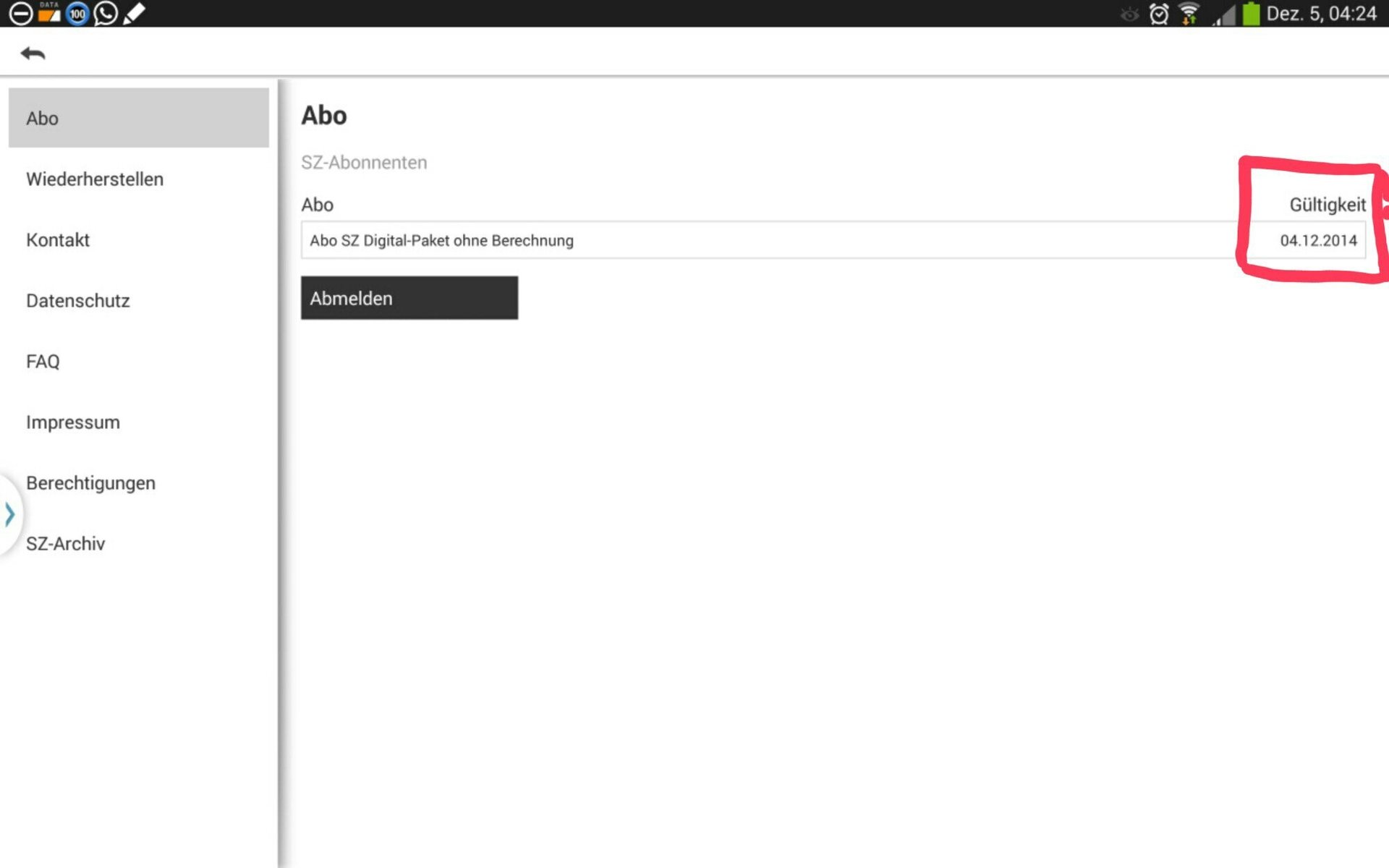Viewport: 1389px width, 868px height.
Task: Click the SZ-Abonnenten label
Action: click(x=364, y=162)
